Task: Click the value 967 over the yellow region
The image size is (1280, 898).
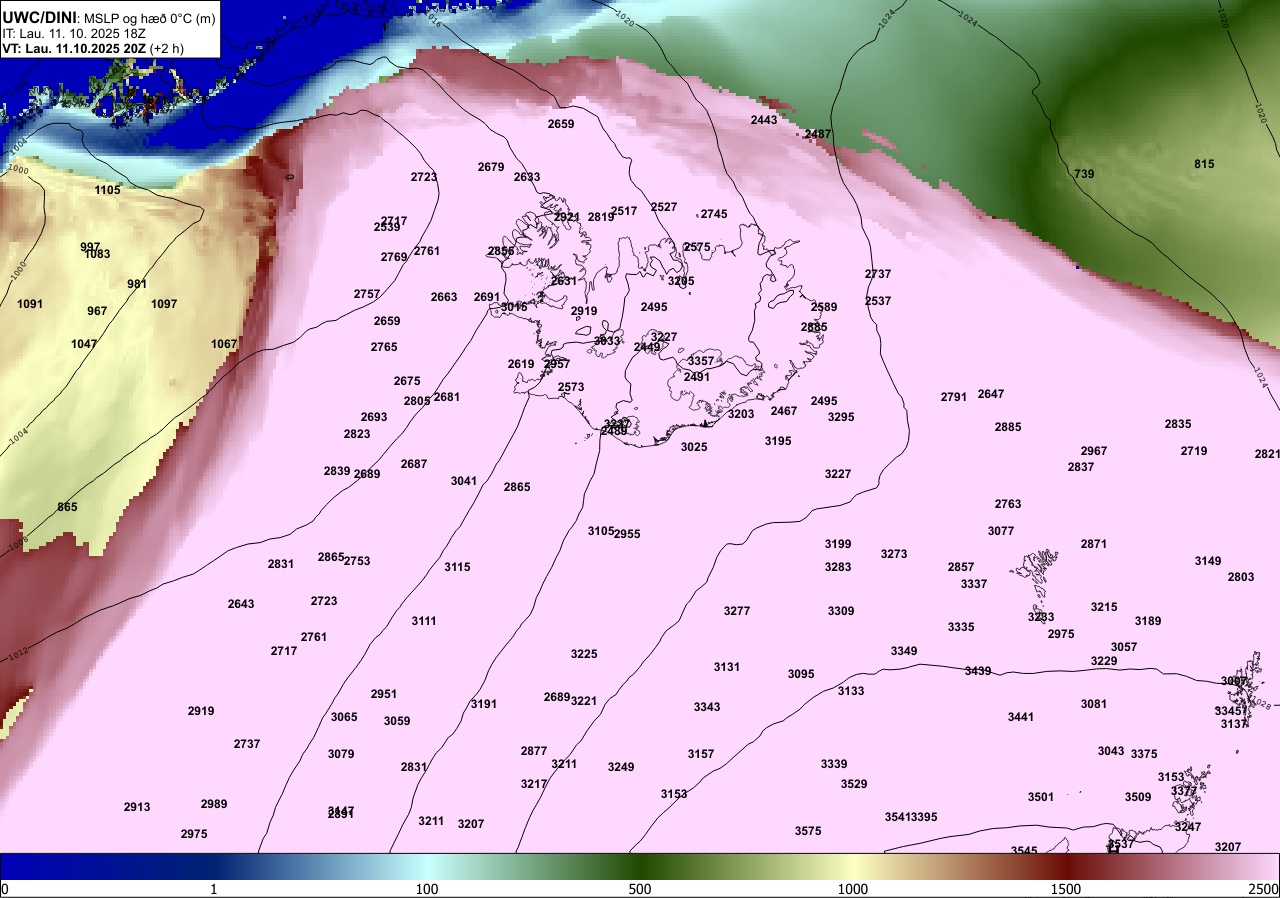Action: (97, 311)
